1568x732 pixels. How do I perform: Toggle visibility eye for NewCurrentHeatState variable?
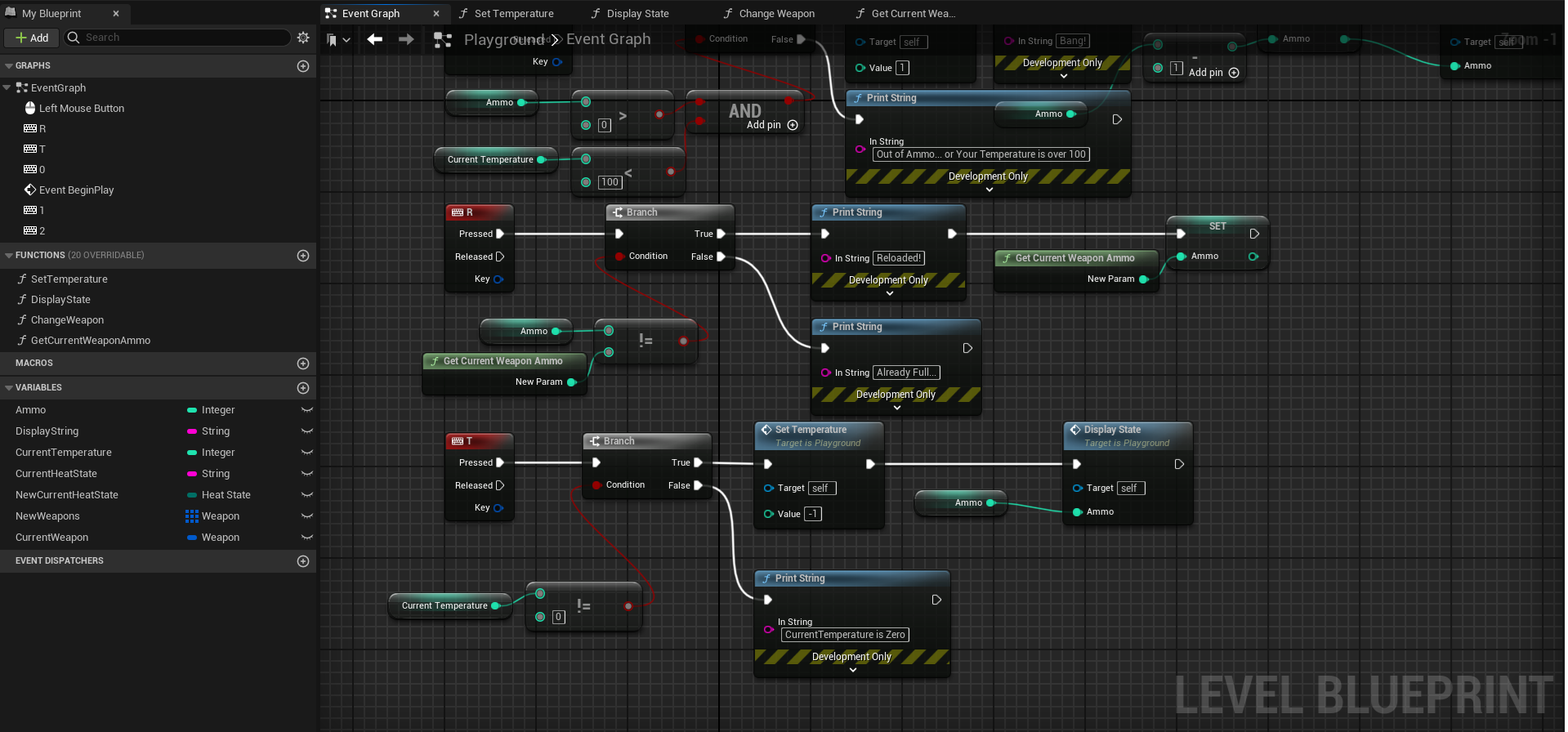click(307, 495)
